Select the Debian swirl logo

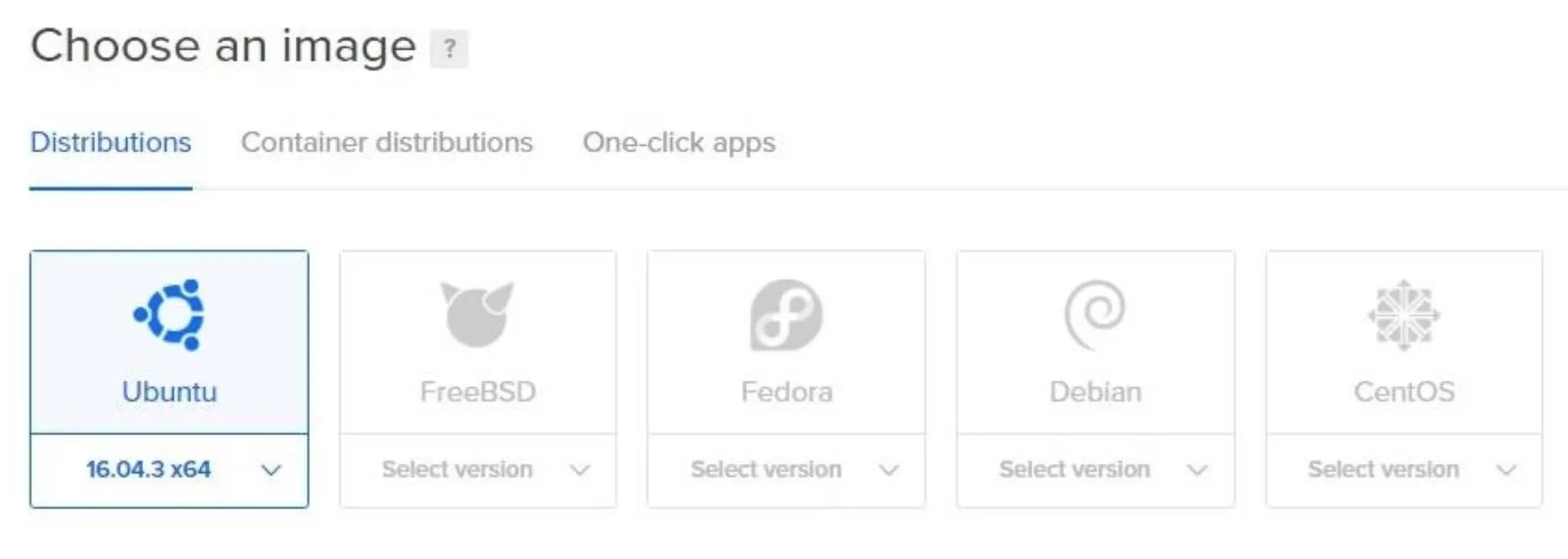click(1095, 315)
